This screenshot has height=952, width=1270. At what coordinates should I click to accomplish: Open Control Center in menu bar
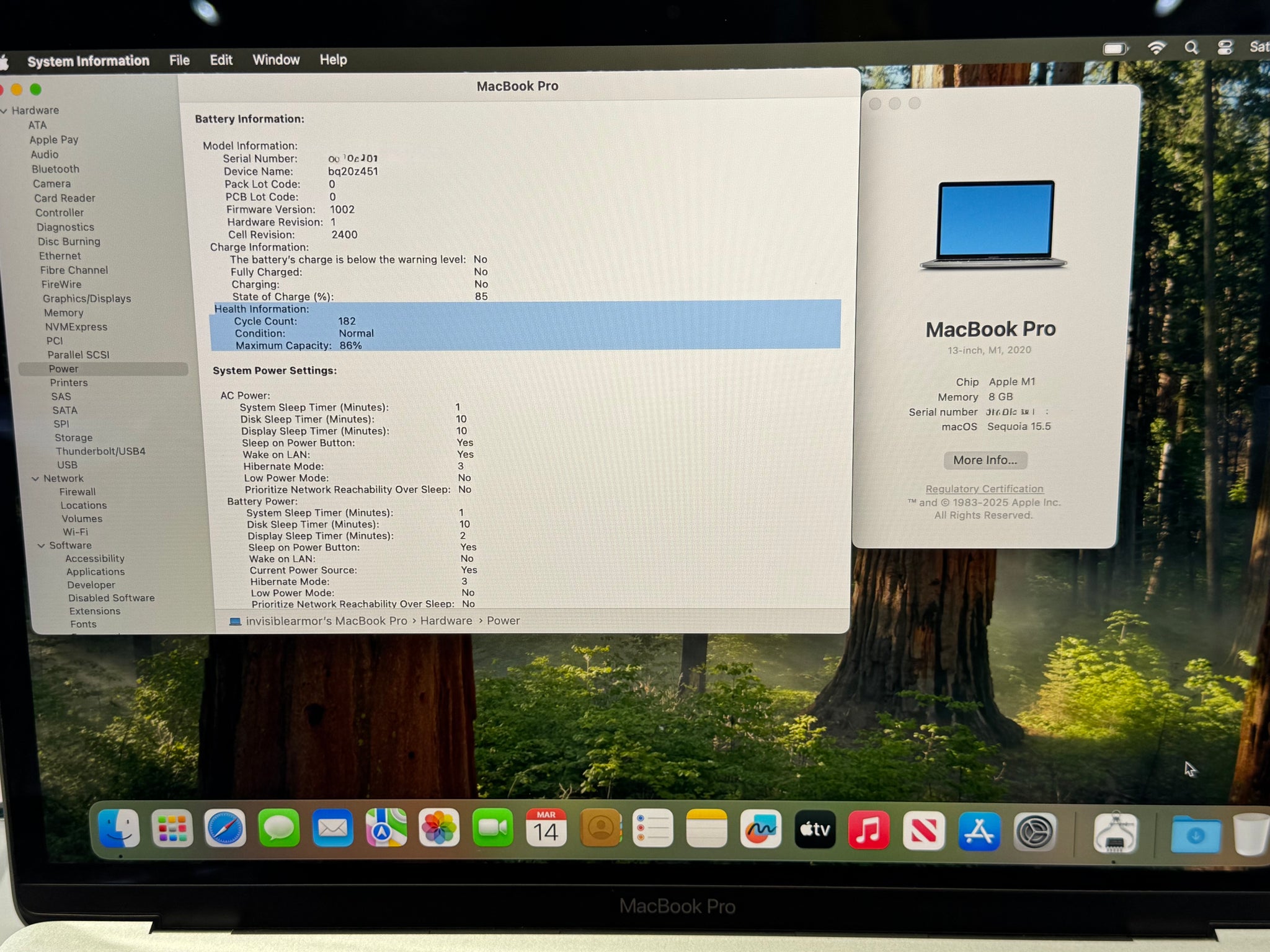[1225, 48]
